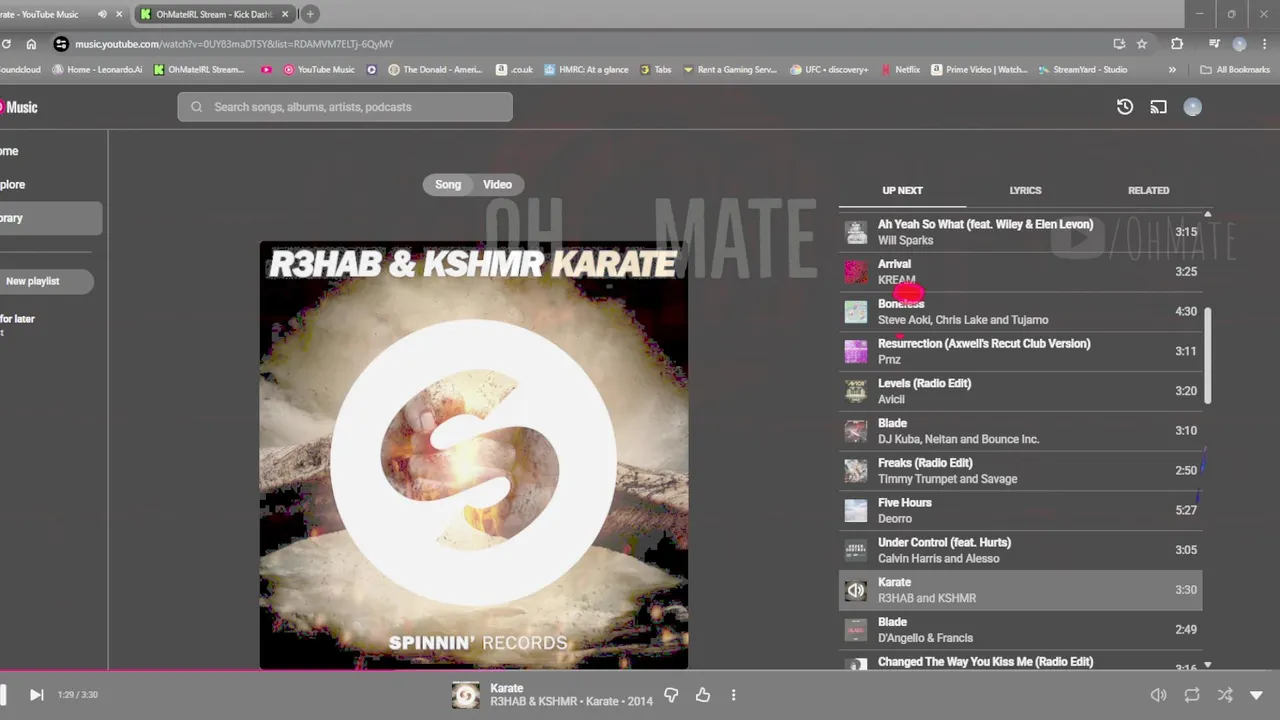The width and height of the screenshot is (1280, 720).
Task: Open the Tabs bookmark folder
Action: [655, 70]
